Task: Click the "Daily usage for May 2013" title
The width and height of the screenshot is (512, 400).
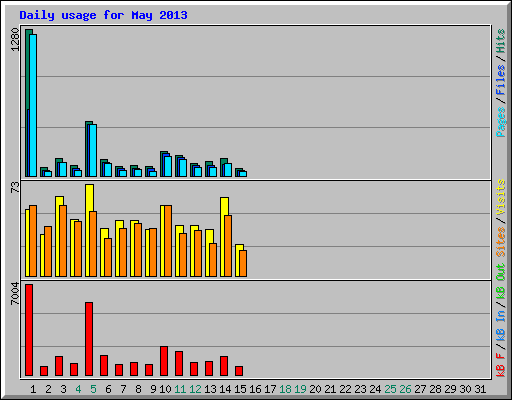Action: click(x=103, y=15)
